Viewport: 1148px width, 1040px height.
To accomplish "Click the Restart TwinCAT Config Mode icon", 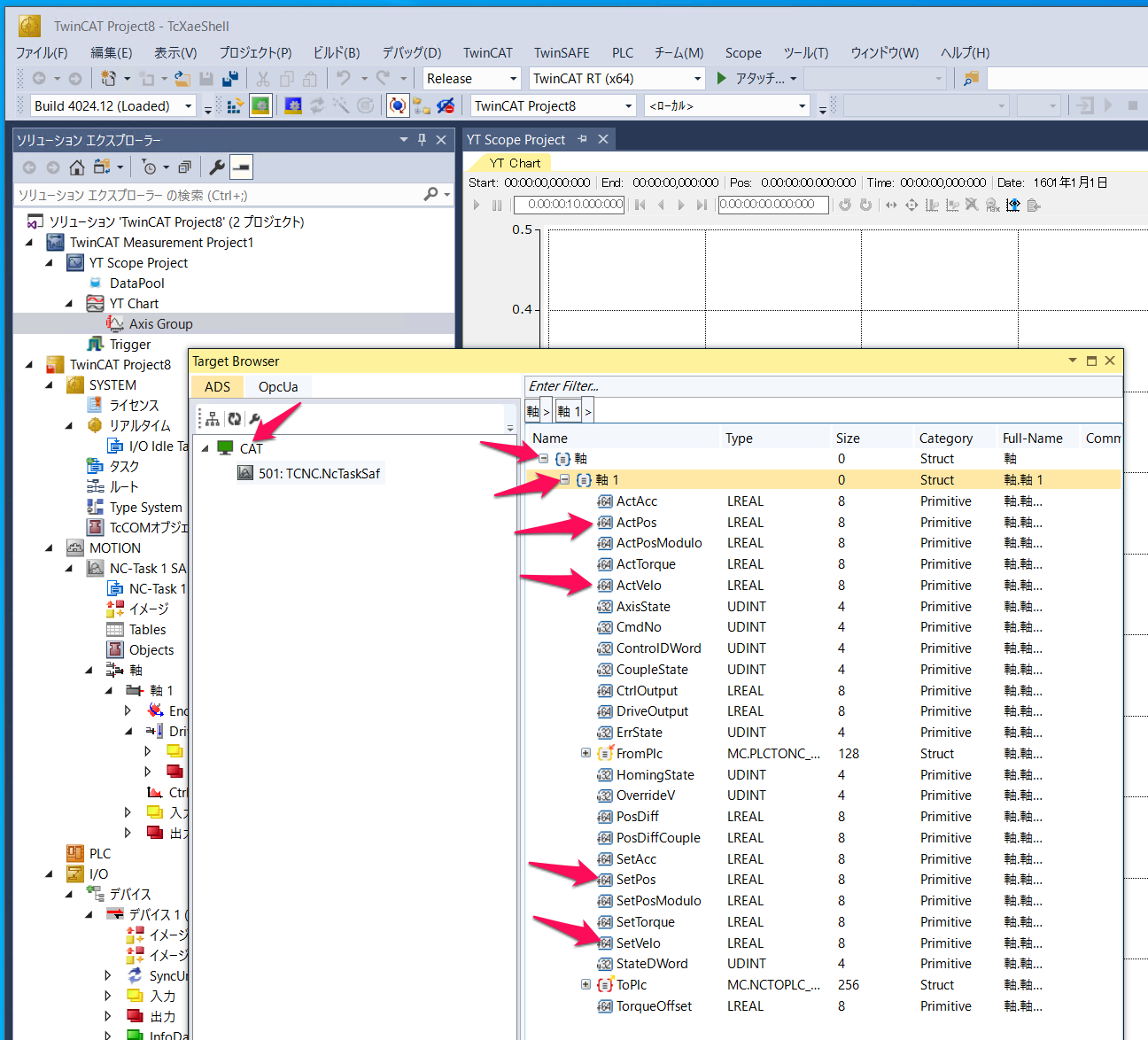I will [x=293, y=106].
